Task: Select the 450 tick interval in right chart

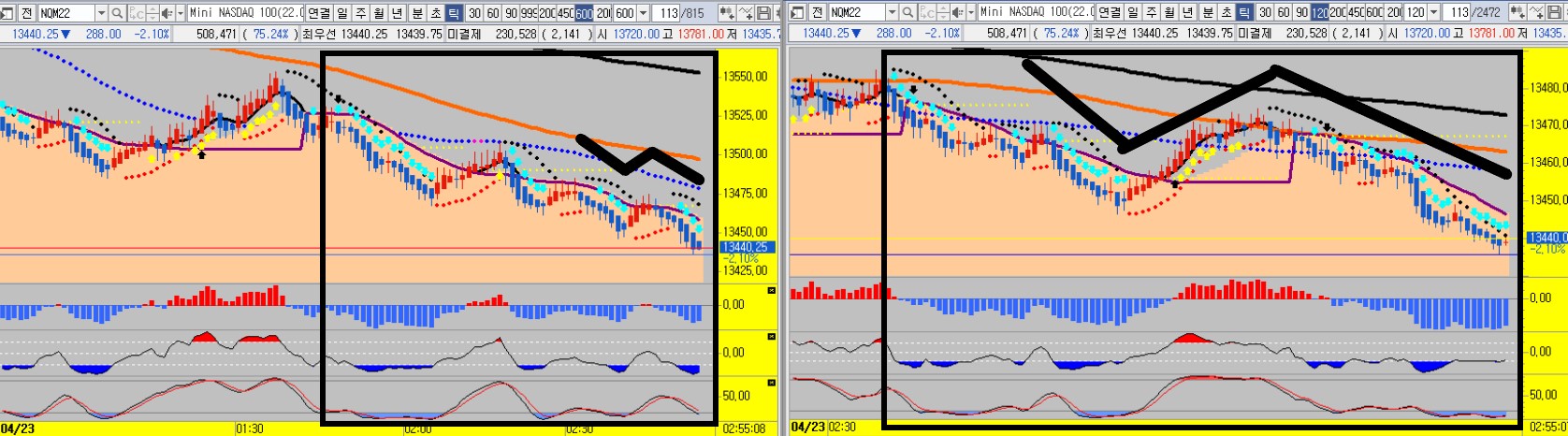Action: (1357, 13)
